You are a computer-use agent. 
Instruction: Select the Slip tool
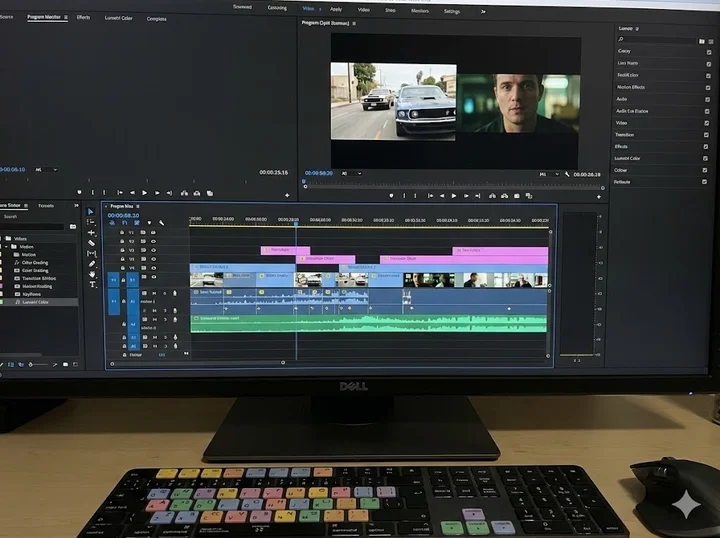(92, 253)
